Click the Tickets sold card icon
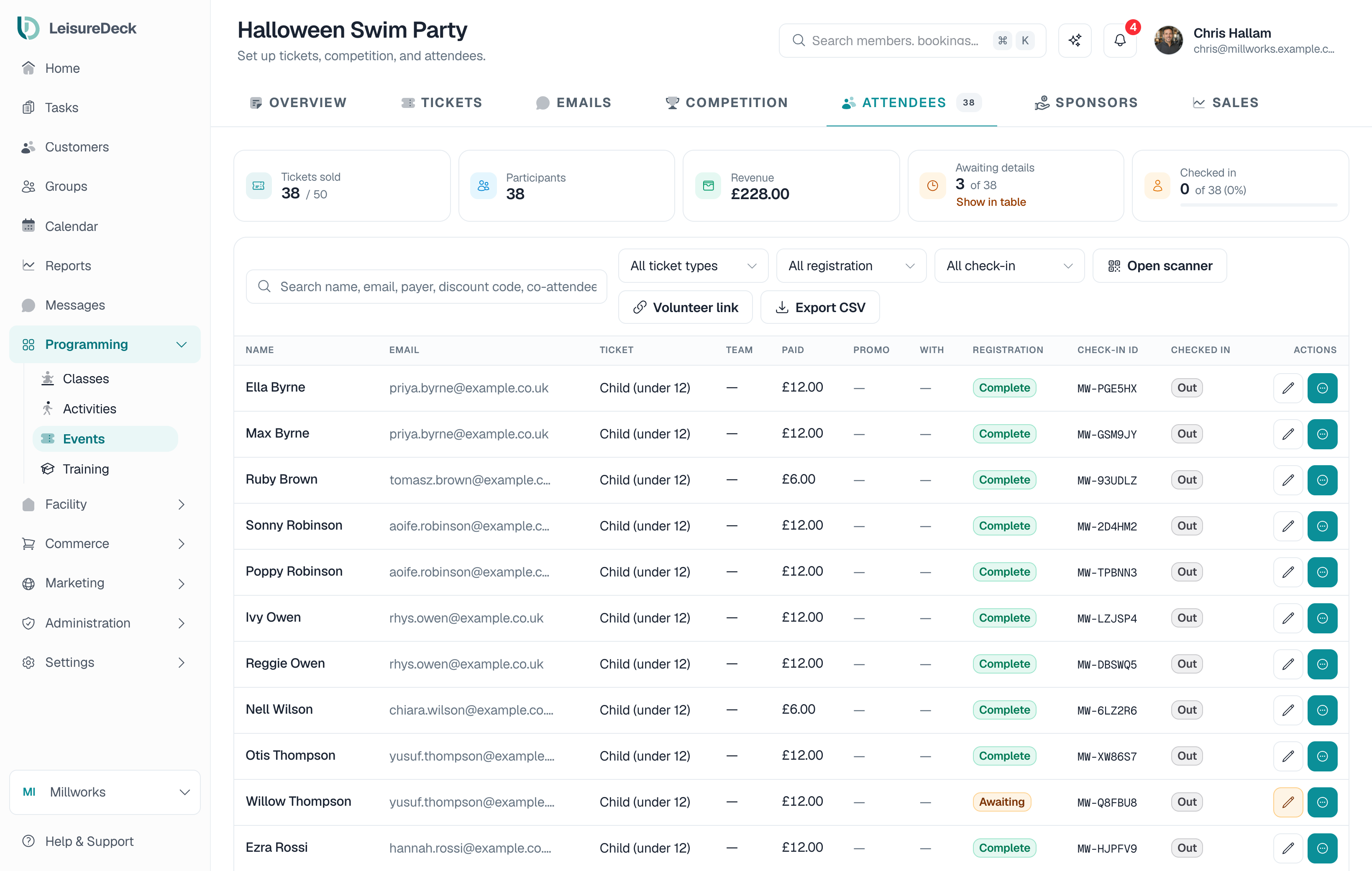The width and height of the screenshot is (1372, 871). coord(259,186)
